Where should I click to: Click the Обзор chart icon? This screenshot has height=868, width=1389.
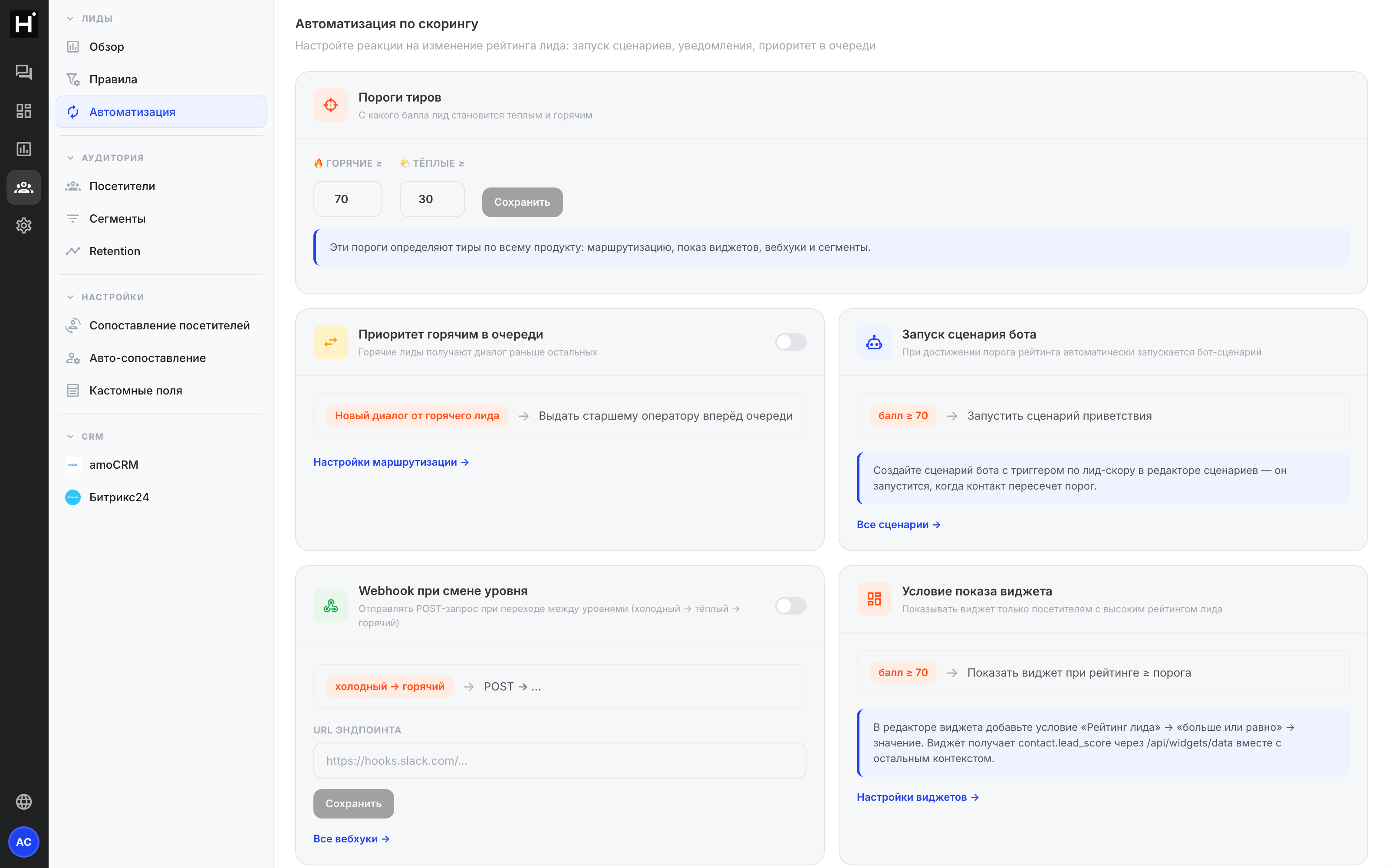click(73, 46)
